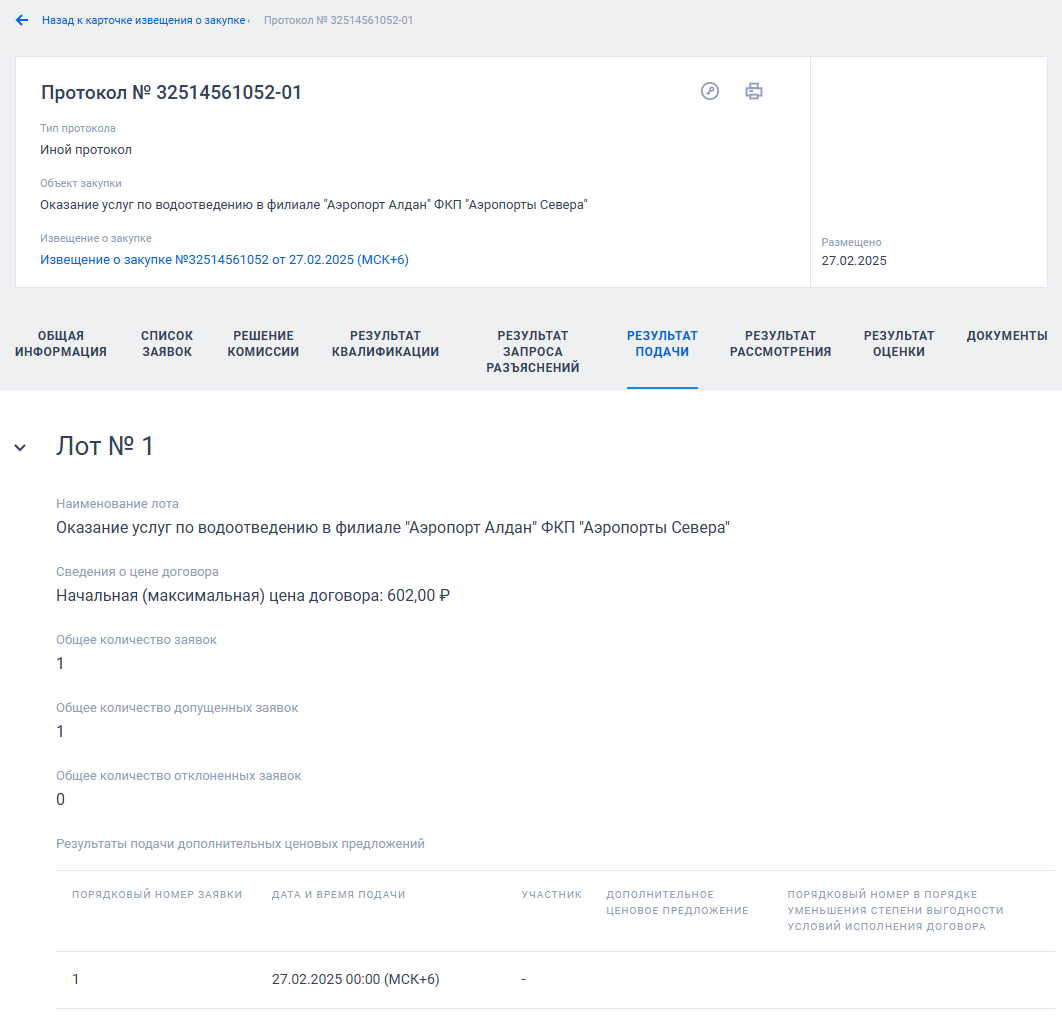Select the Результат подачи tab
The image size is (1062, 1030).
coord(662,343)
